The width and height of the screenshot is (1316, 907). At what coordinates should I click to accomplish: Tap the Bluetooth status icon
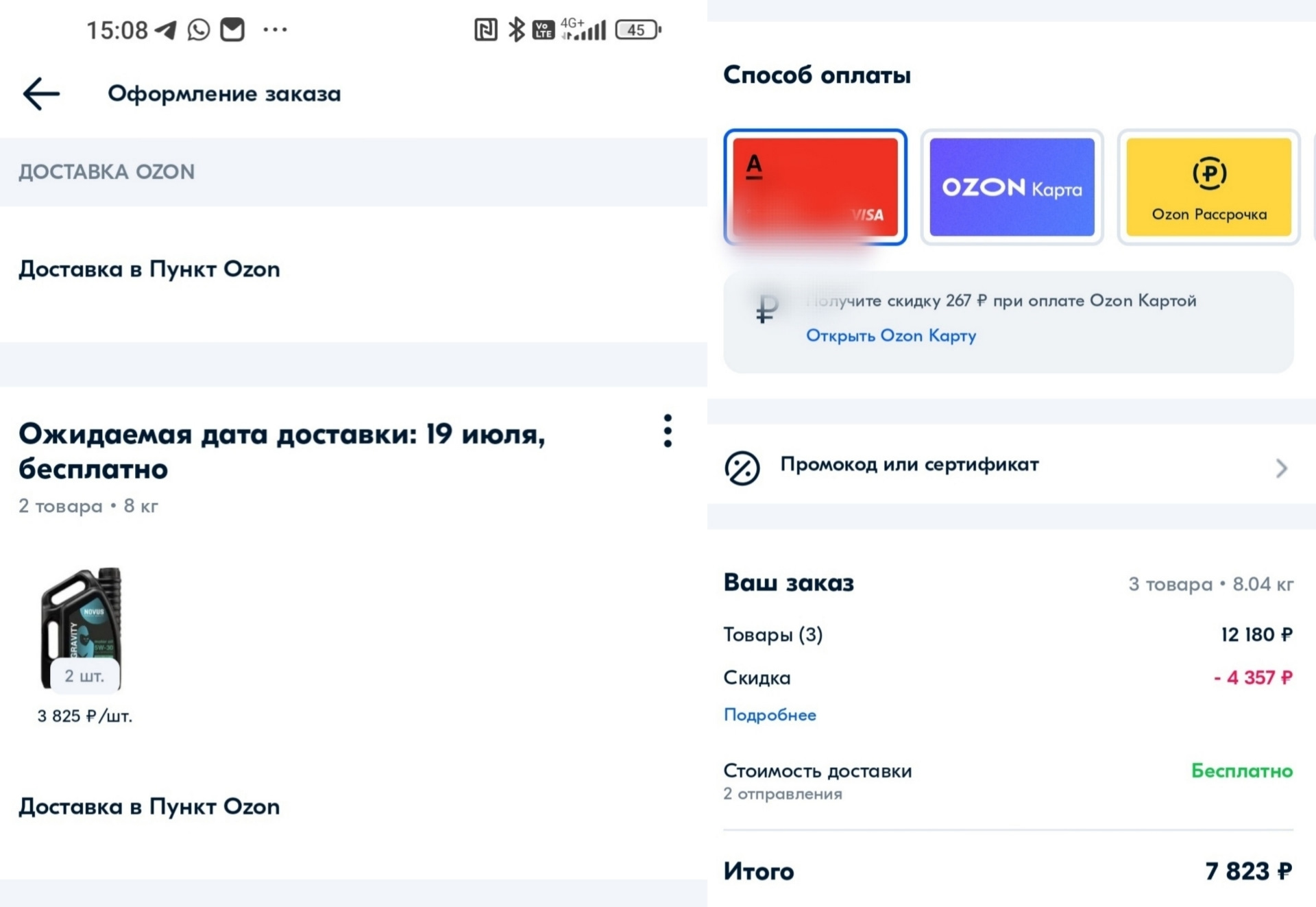tap(515, 30)
